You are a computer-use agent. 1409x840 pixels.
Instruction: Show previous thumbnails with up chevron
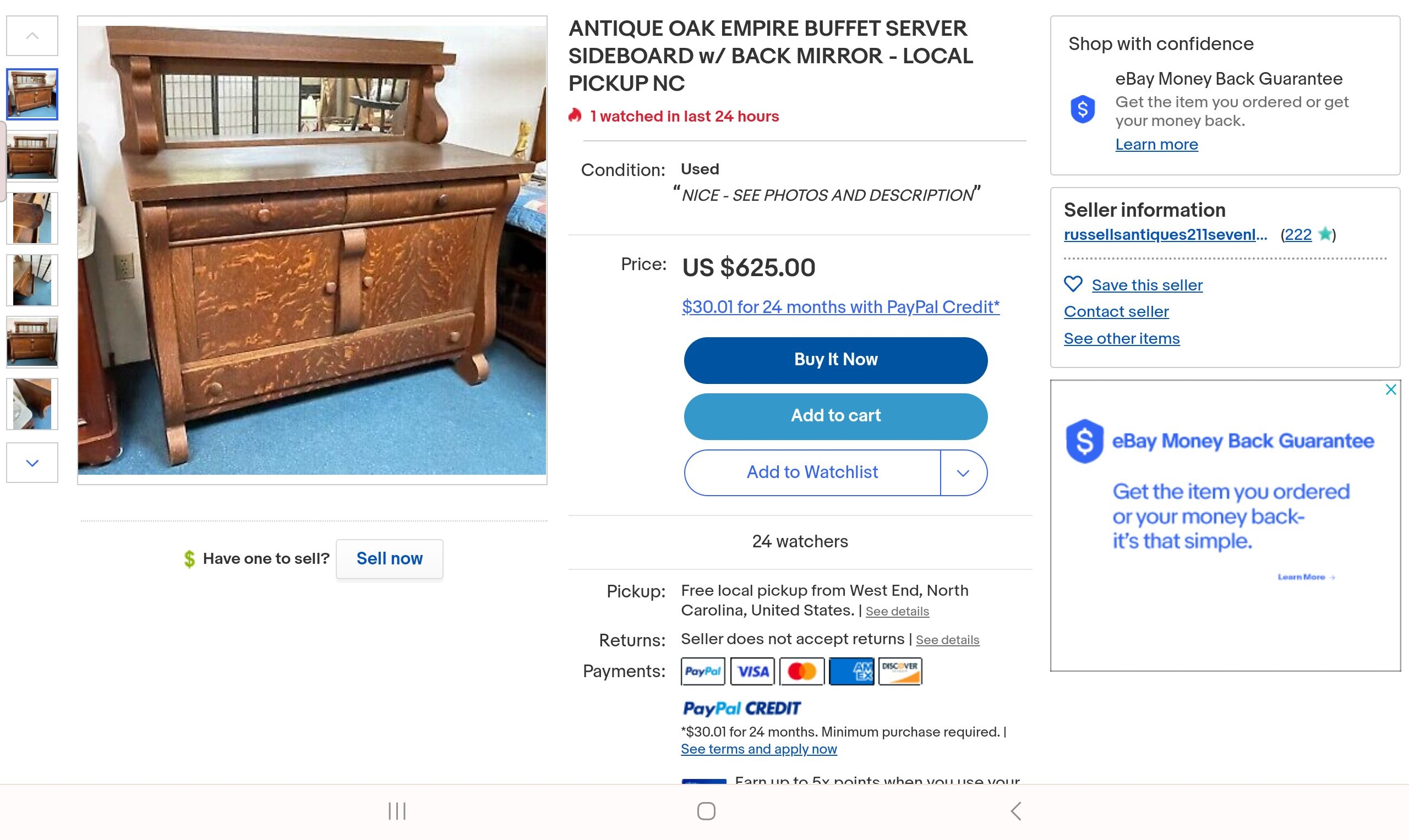tap(32, 36)
